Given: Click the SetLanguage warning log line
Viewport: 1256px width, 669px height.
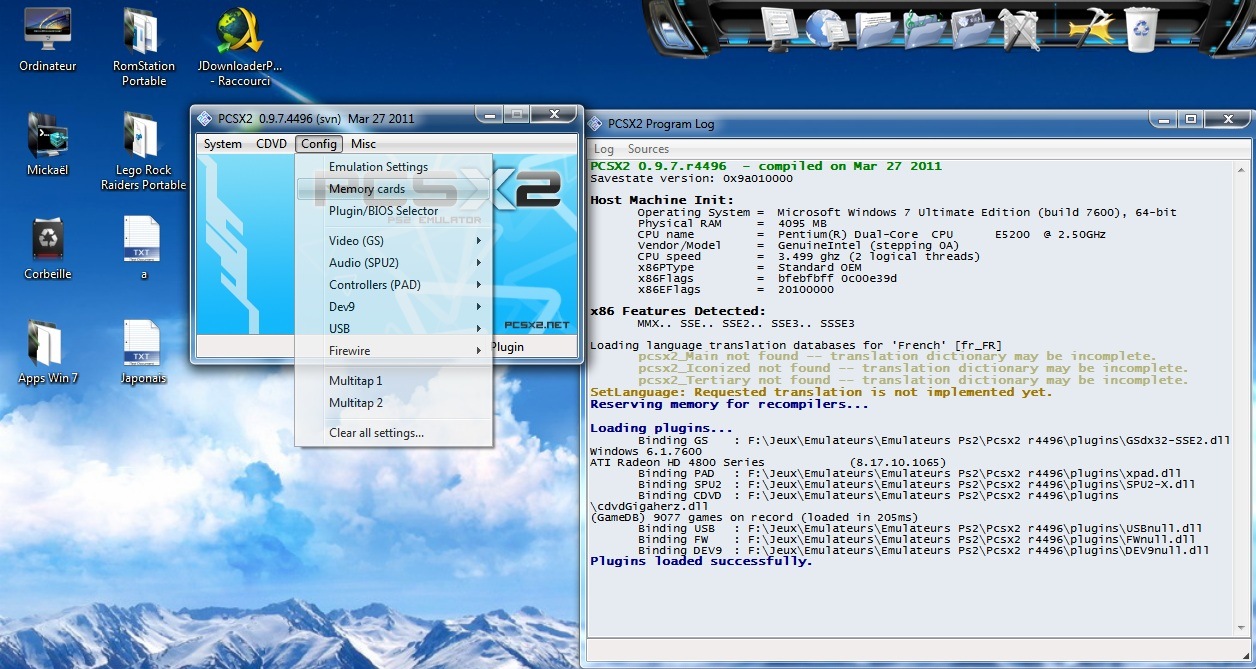Looking at the screenshot, I should (821, 392).
